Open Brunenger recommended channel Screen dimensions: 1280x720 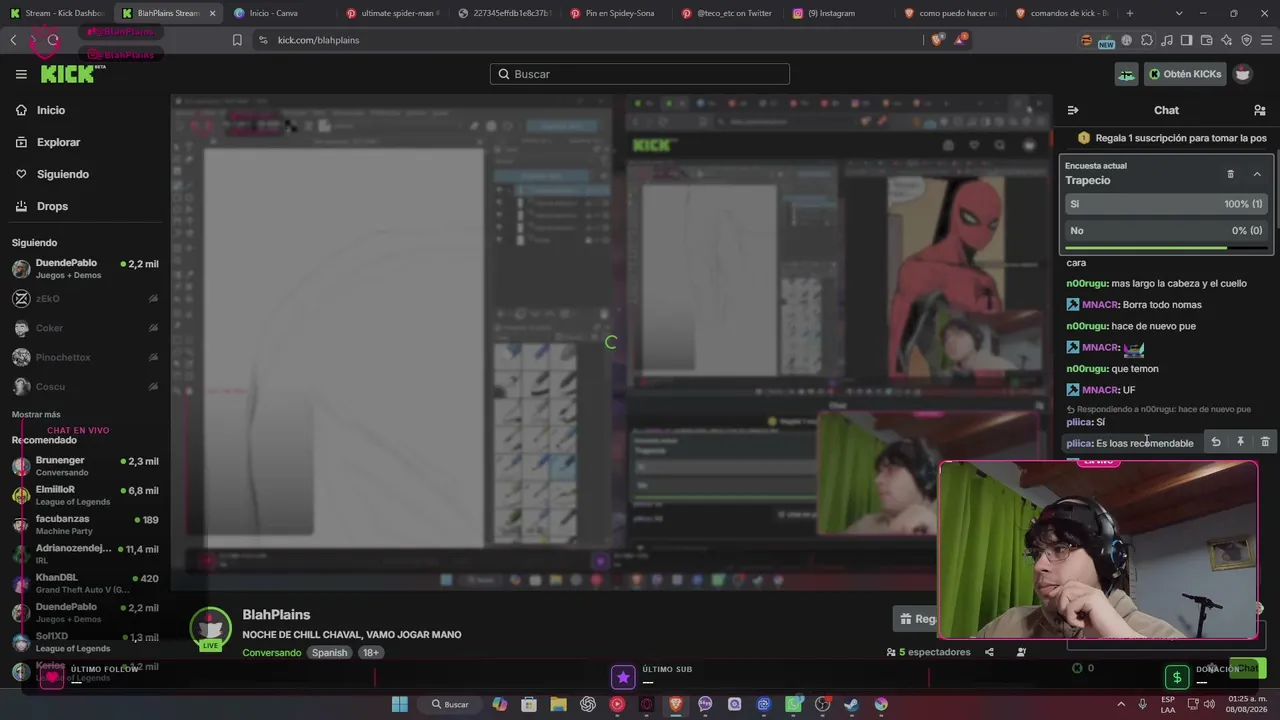[x=85, y=466]
